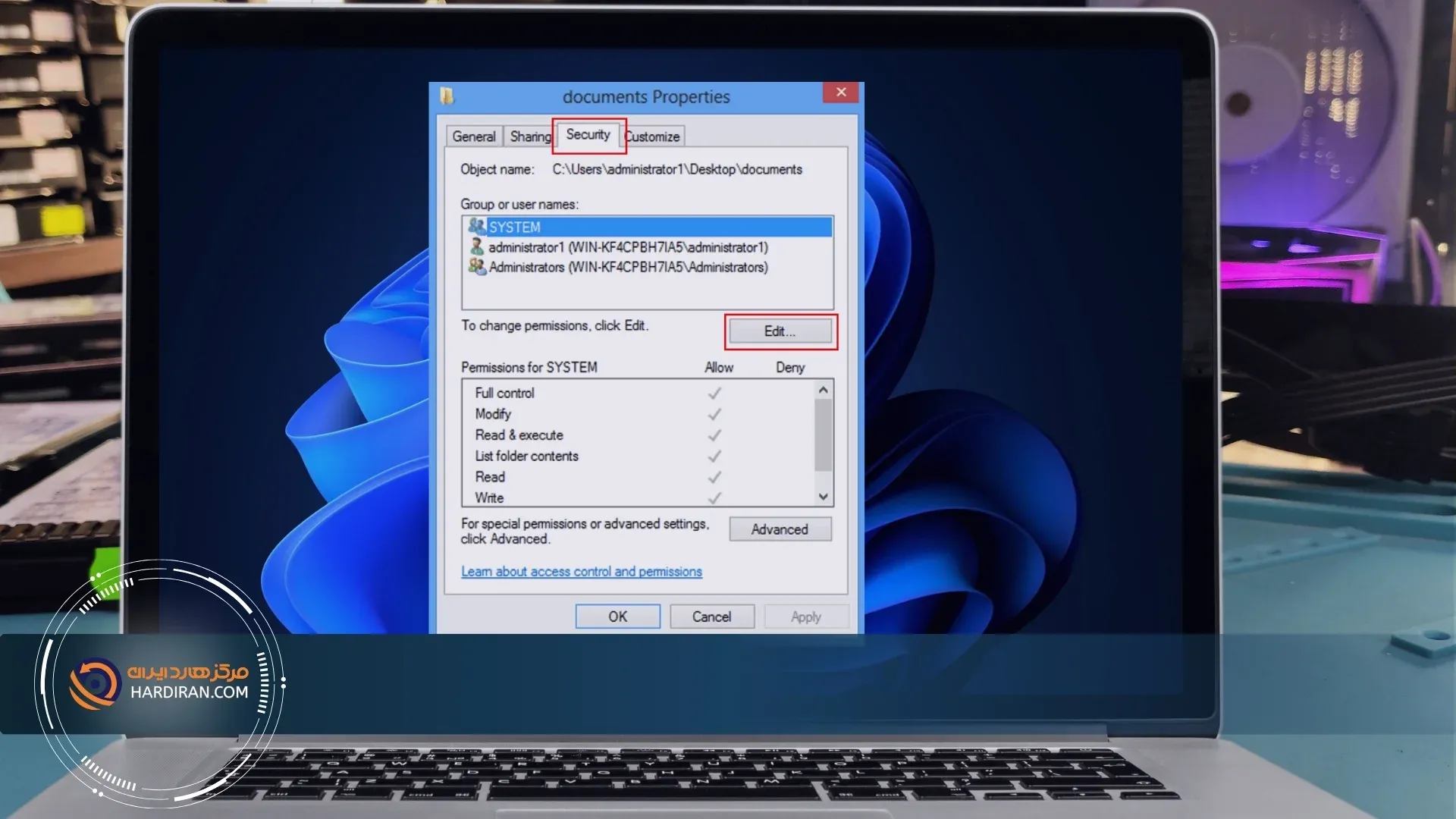Open the Customize tab

pos(652,136)
